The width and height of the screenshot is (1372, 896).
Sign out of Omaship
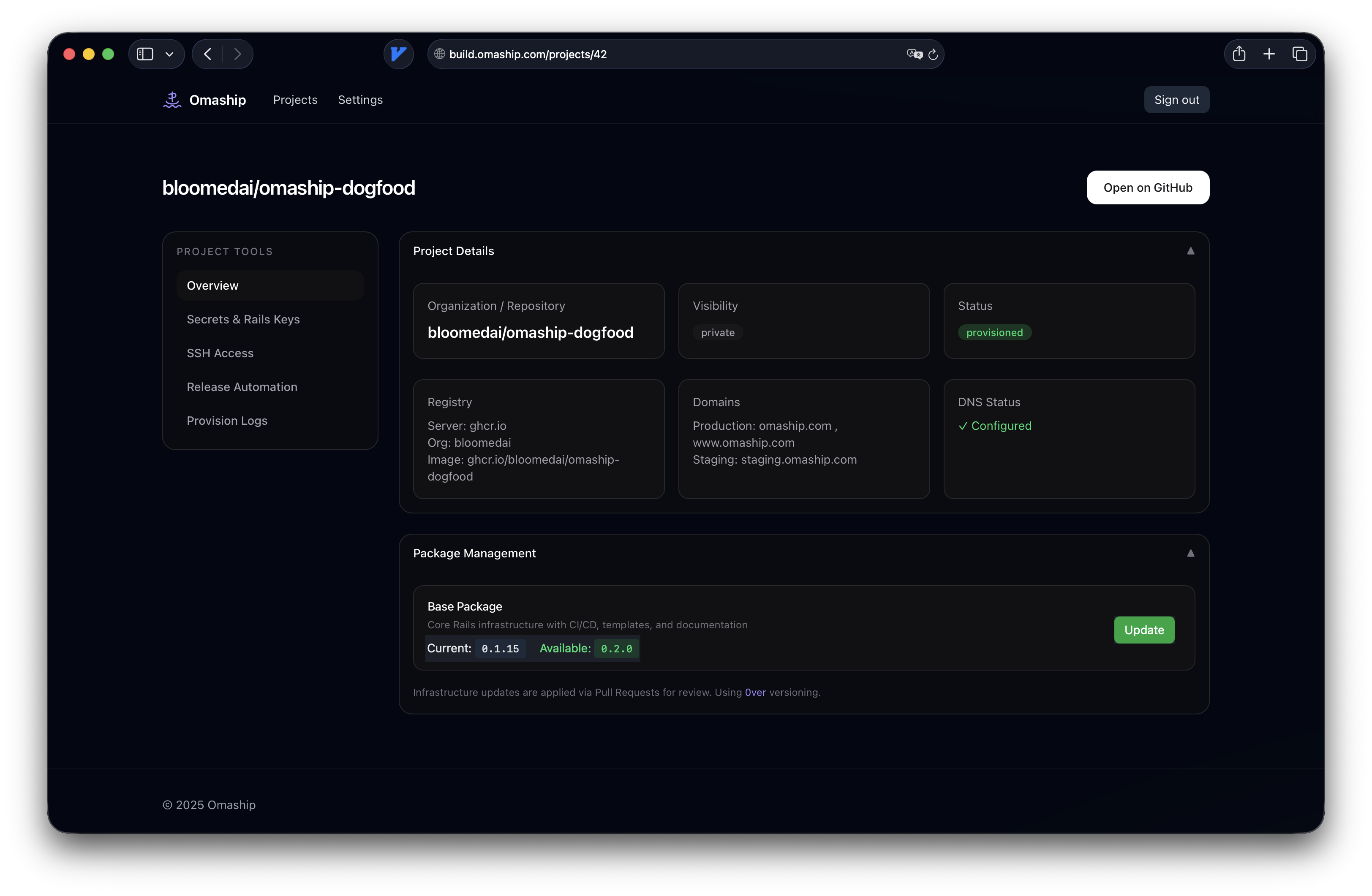[x=1176, y=99]
